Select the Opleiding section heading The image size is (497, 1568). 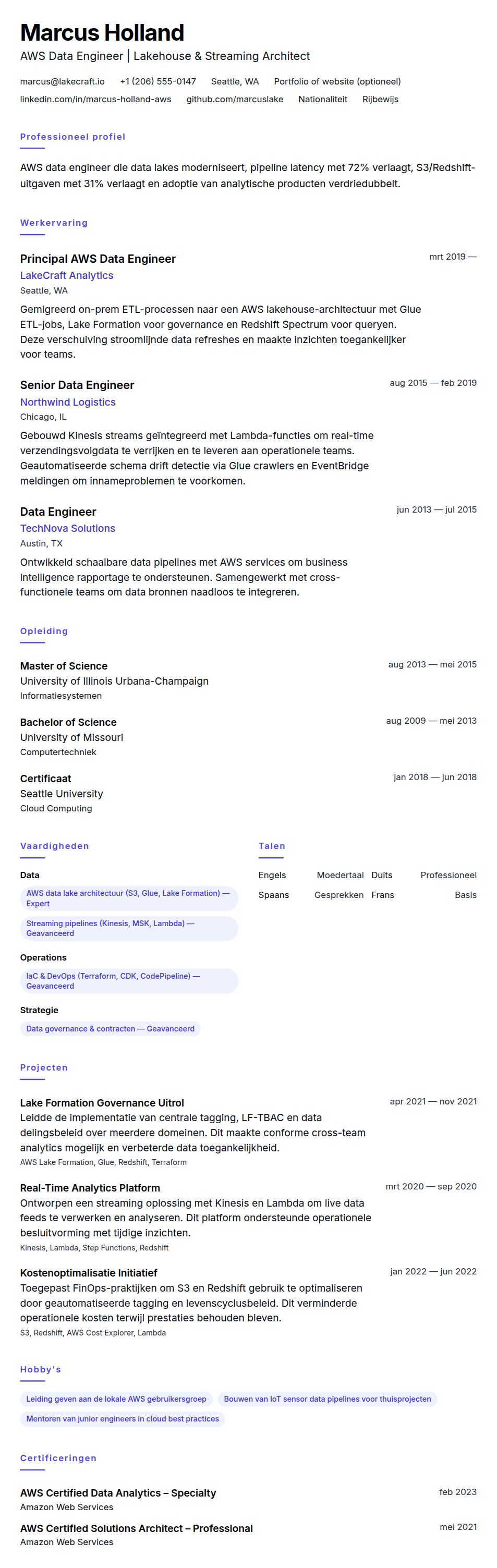[x=44, y=630]
